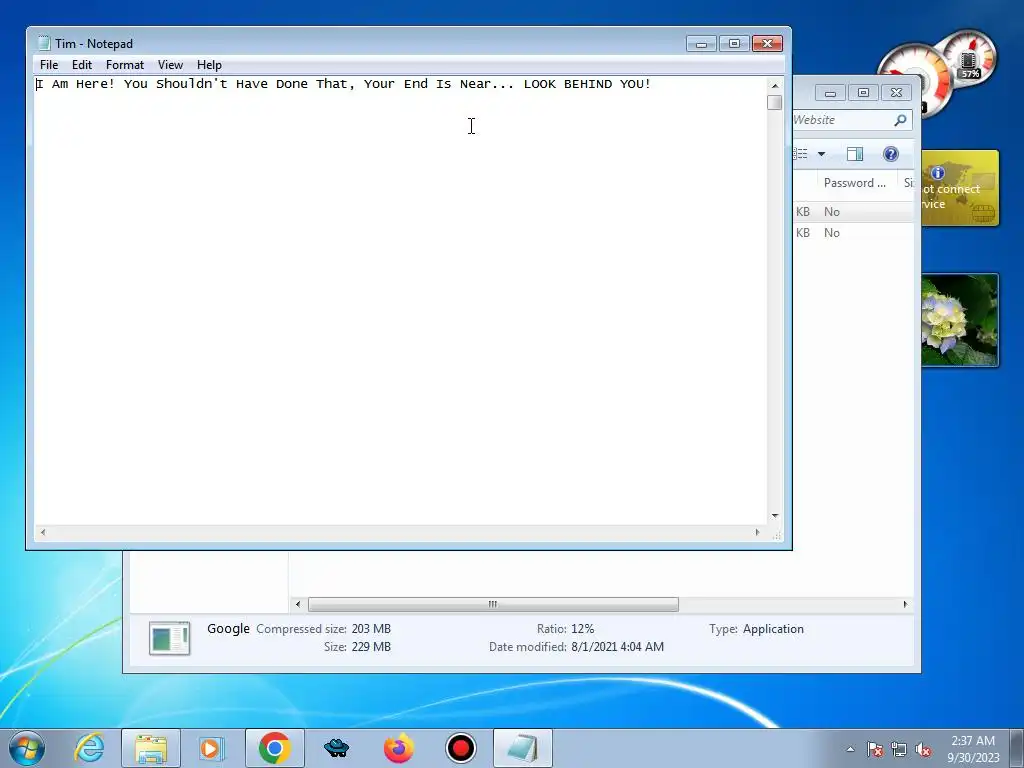The image size is (1024, 768).
Task: Toggle the preview pane icon in Explorer
Action: (854, 154)
